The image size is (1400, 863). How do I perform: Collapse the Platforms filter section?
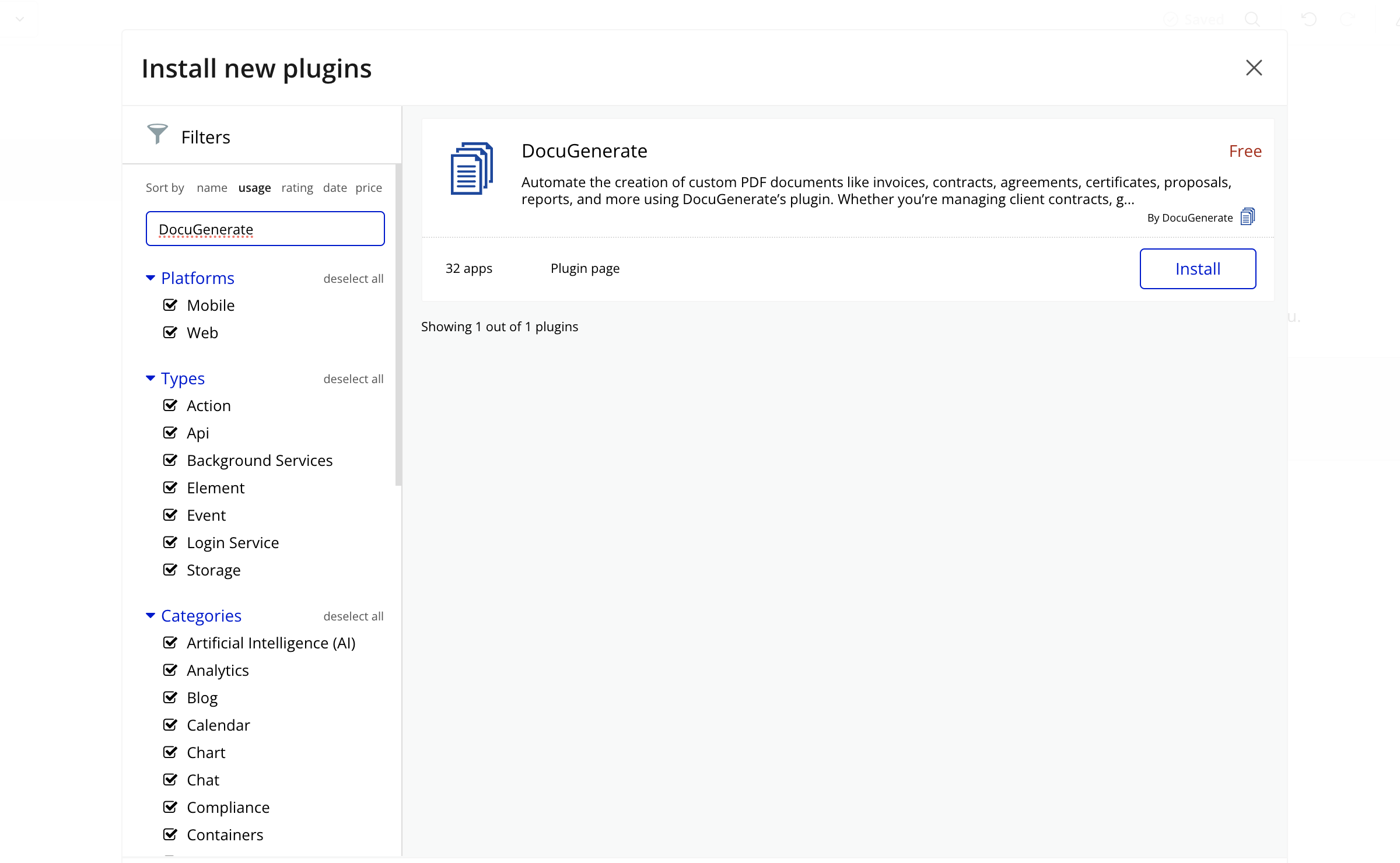pyautogui.click(x=150, y=278)
